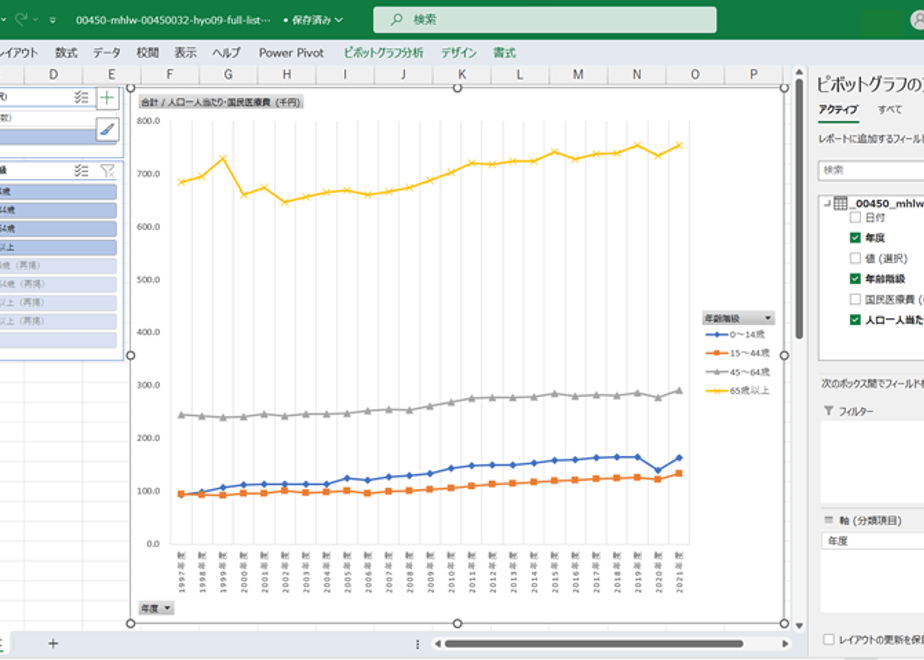Toggle multi-select on the upper slicer
Viewport: 924px width, 660px height.
81,97
